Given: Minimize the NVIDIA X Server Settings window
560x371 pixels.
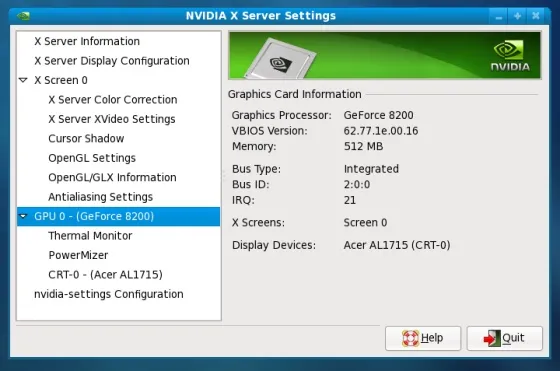Looking at the screenshot, I should (499, 16).
